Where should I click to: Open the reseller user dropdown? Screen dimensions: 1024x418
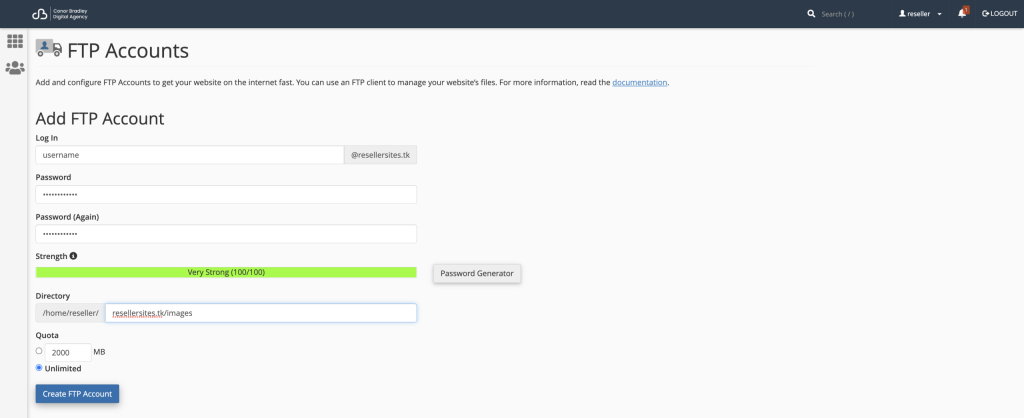coord(920,14)
